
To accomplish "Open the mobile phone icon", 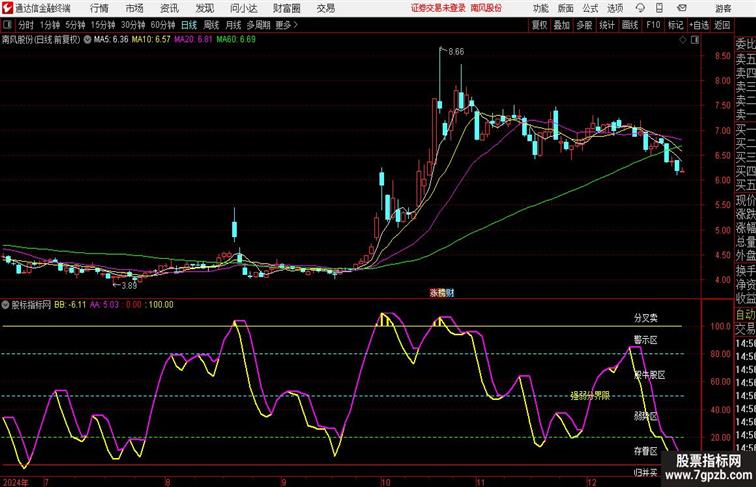I will click(x=660, y=8).
